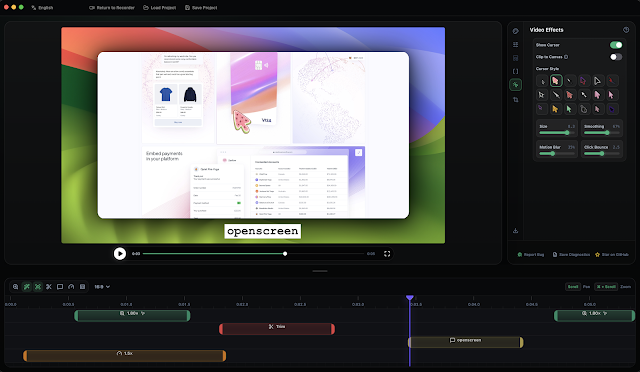Open the 16:9 aspect ratio dropdown

[102, 287]
